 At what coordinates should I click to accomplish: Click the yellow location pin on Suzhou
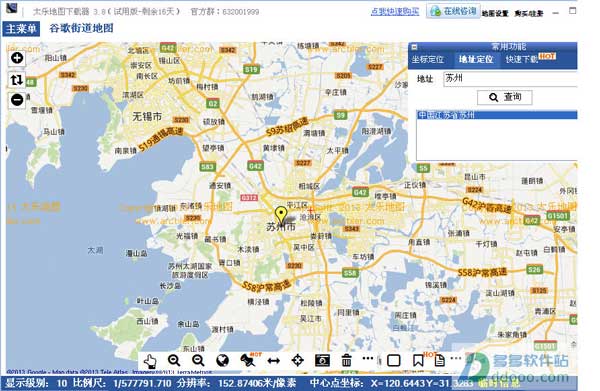[281, 215]
